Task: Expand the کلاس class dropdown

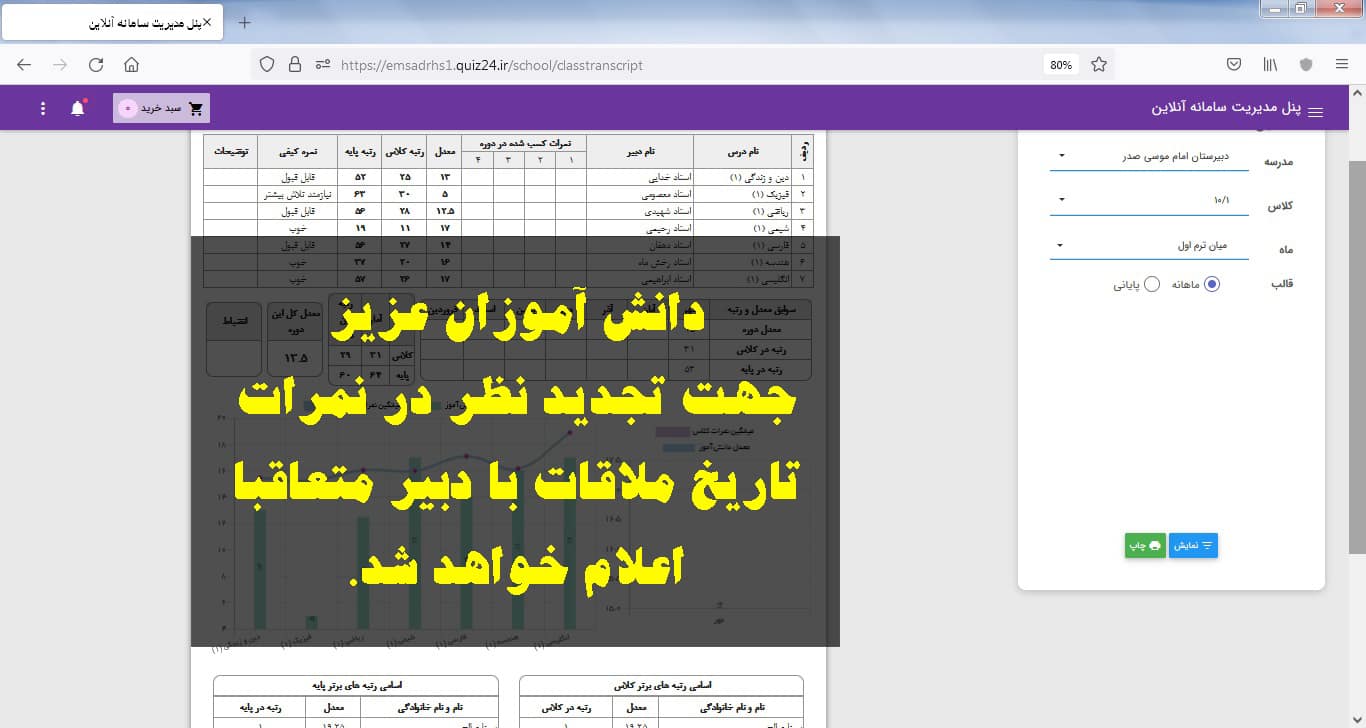Action: pos(1149,201)
